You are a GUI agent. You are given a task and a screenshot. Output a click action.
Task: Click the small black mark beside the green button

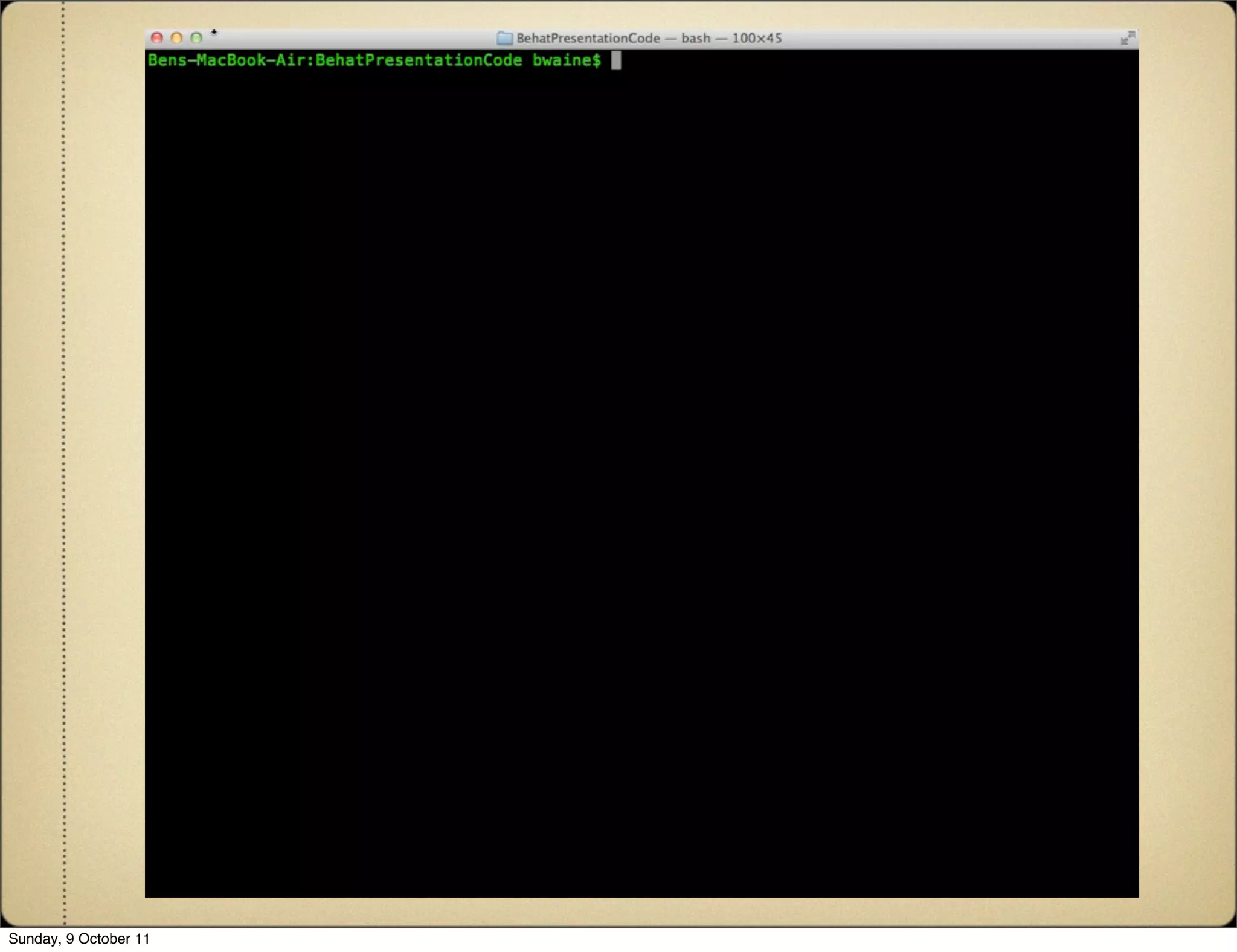(x=214, y=33)
